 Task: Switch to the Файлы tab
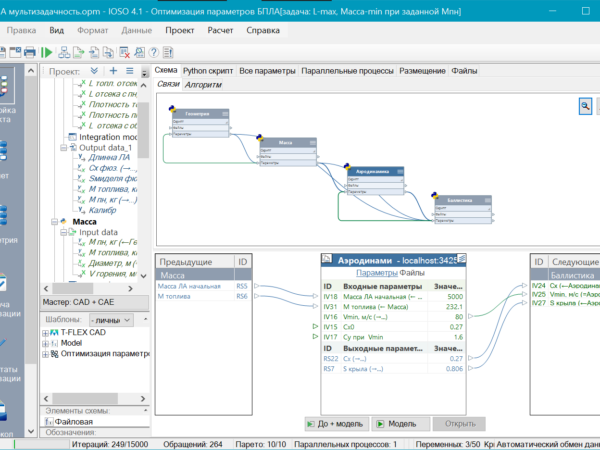pos(464,71)
